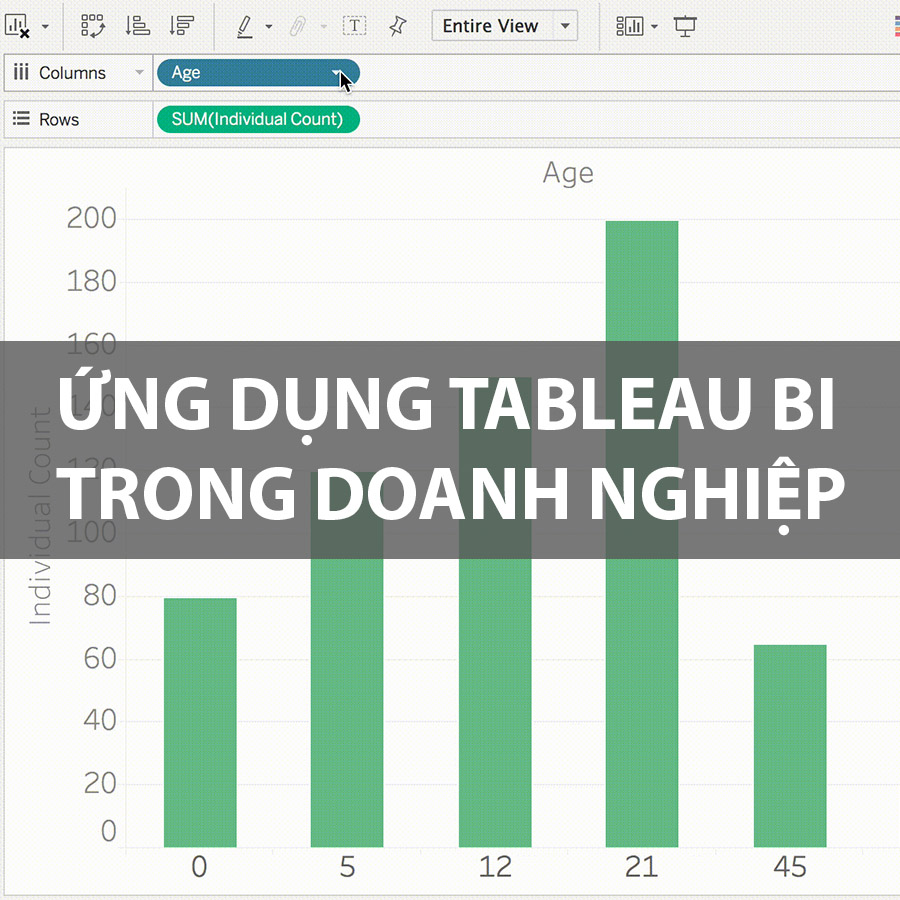The width and height of the screenshot is (900, 900).
Task: Click the y-axis value 80
Action: click(x=100, y=596)
